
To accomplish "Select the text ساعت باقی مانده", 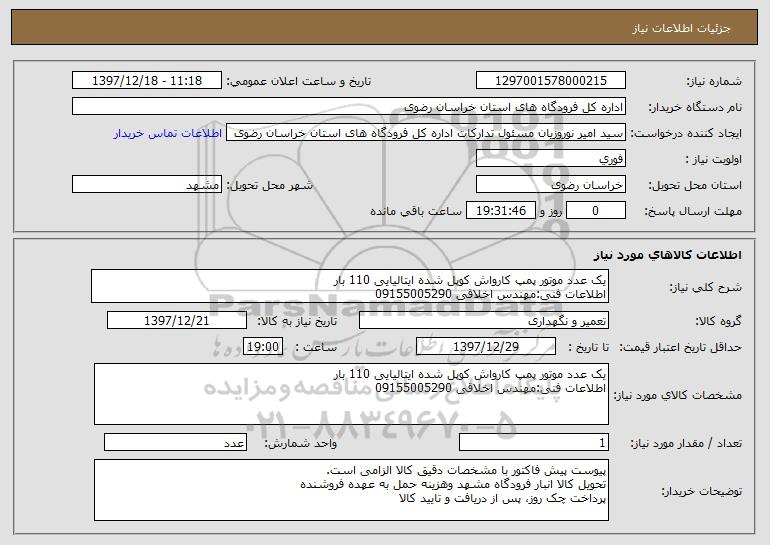I will pyautogui.click(x=415, y=211).
